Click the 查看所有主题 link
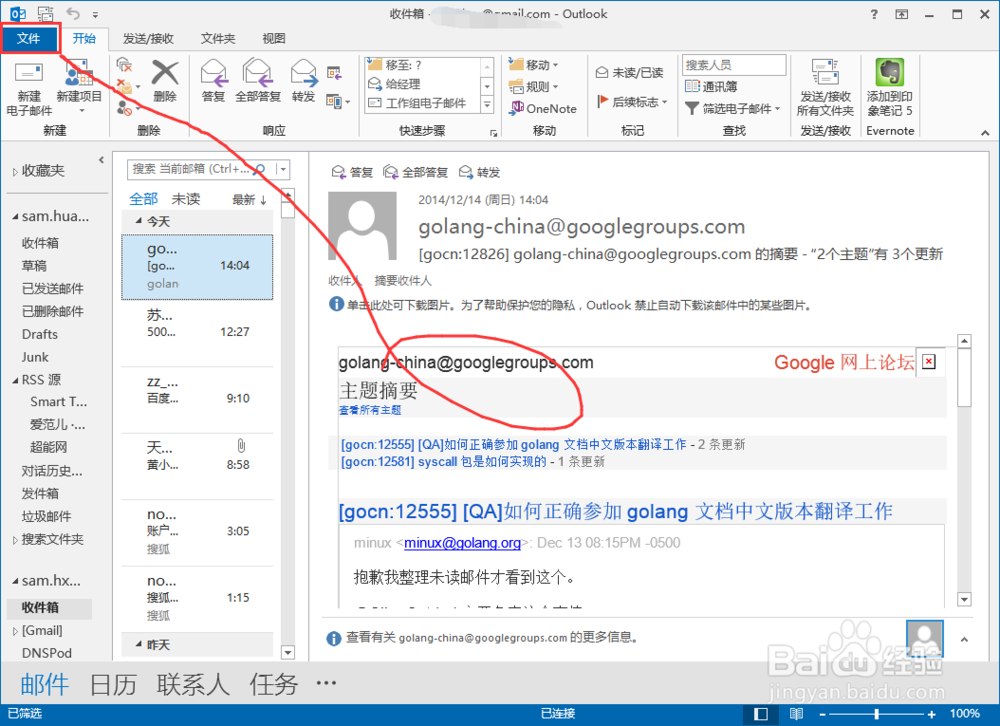The image size is (1000, 726). tap(370, 410)
